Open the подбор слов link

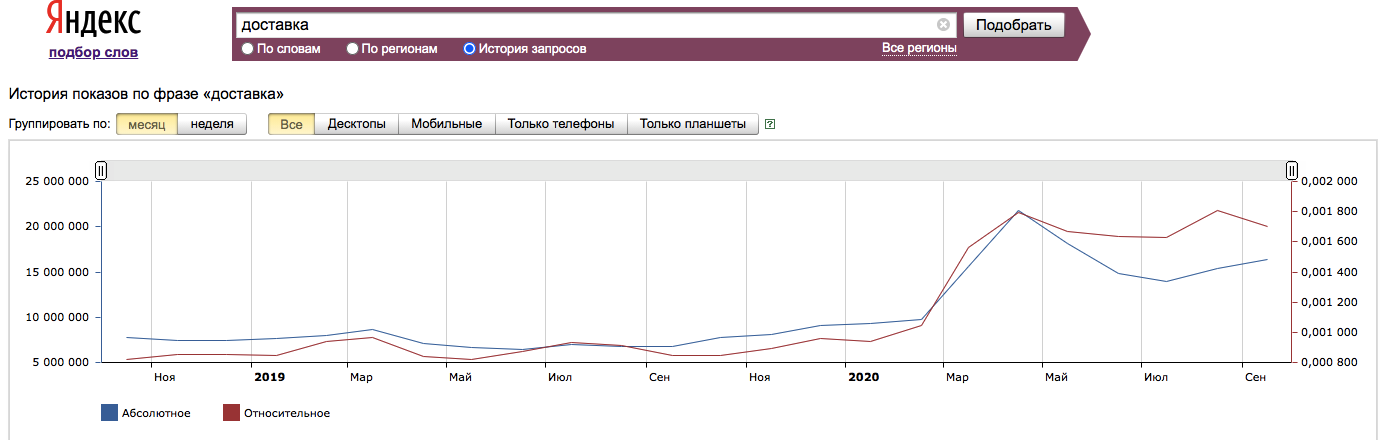click(x=93, y=52)
